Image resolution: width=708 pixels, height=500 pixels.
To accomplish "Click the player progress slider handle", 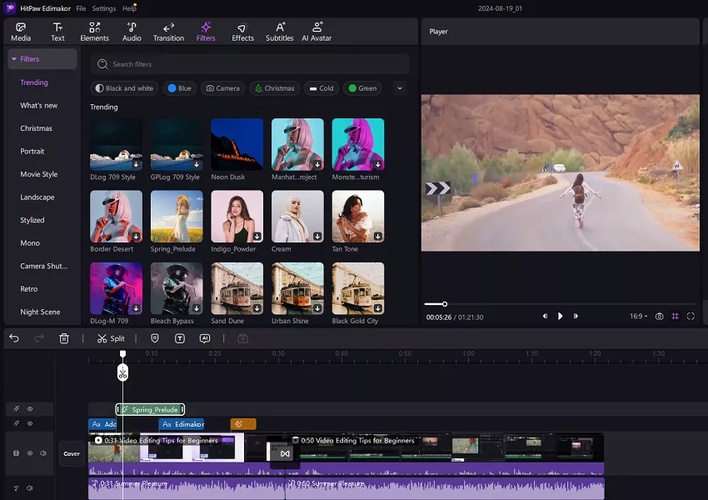I will point(445,304).
